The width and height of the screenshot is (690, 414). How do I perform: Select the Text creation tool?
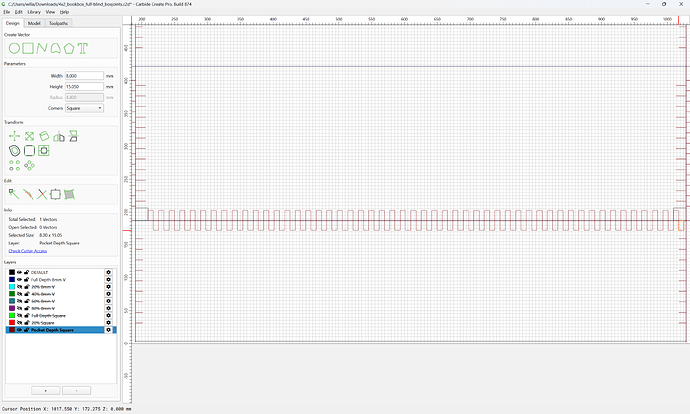[x=82, y=48]
